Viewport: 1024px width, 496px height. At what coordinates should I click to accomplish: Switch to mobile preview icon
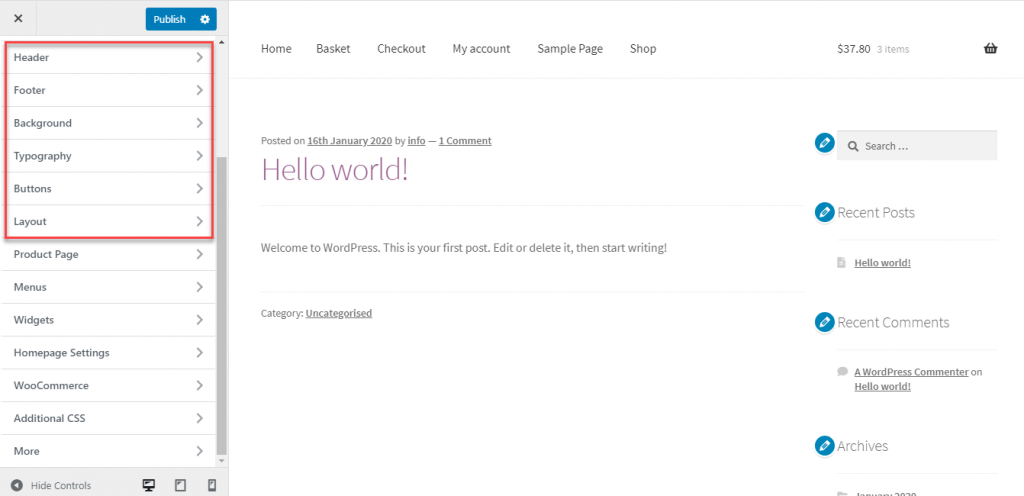click(212, 486)
